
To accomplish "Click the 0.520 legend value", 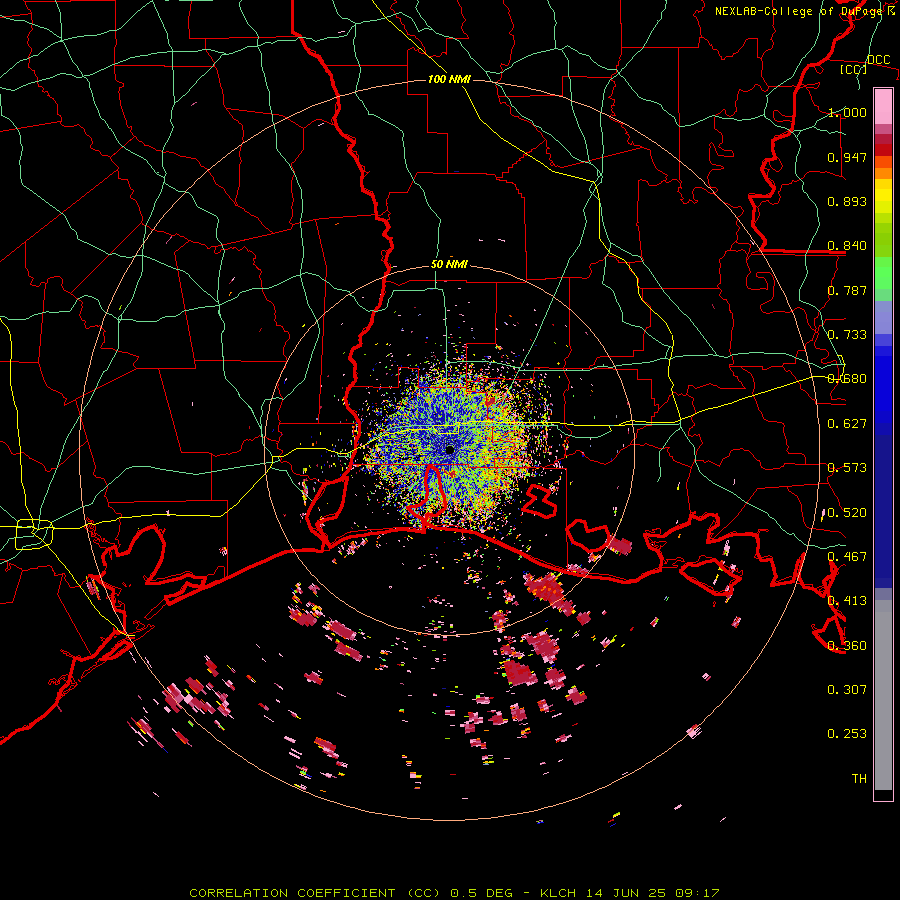I will point(847,513).
